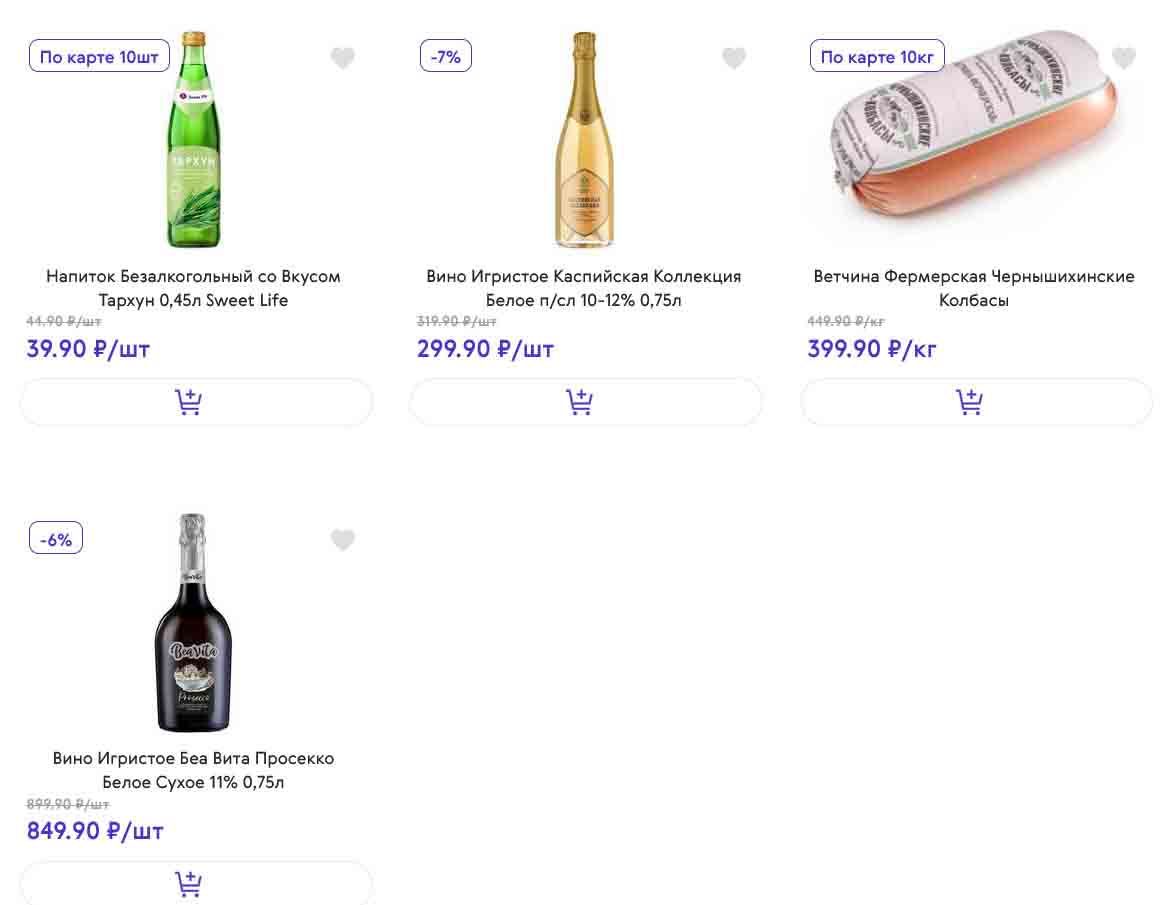
Task: View the dark Bea Vita bottle image
Action: [193, 622]
